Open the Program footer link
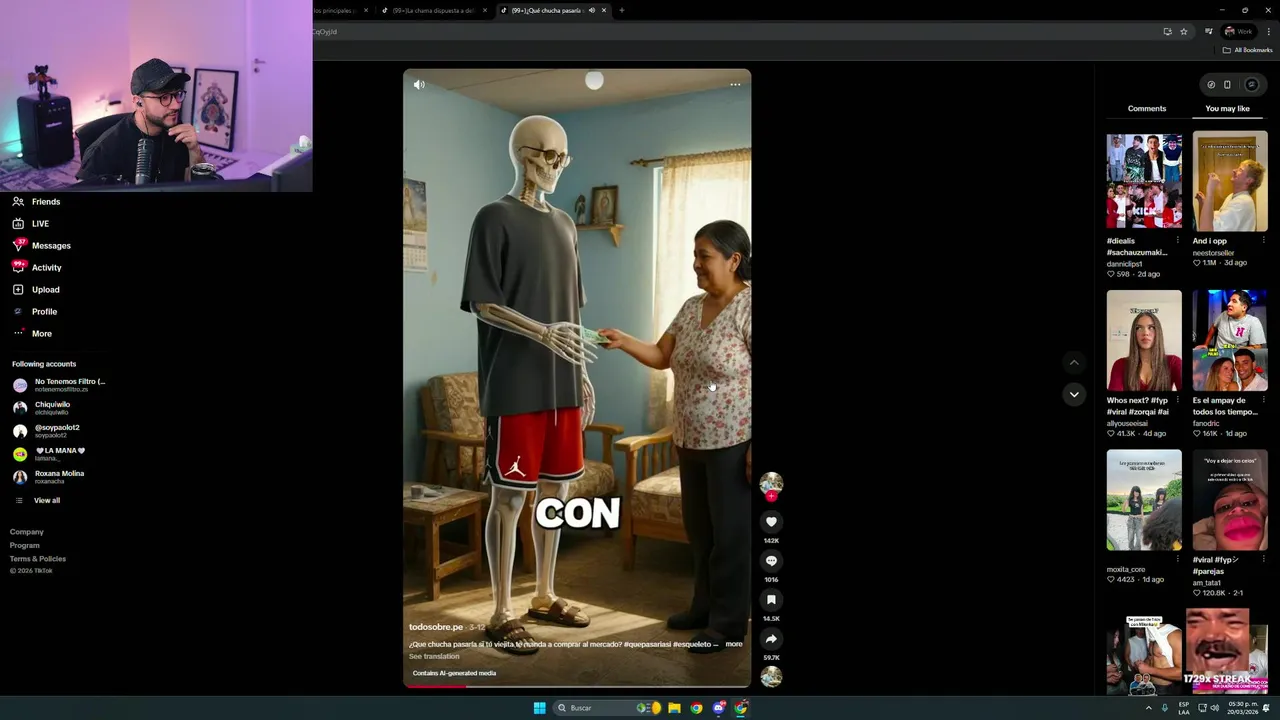Viewport: 1280px width, 720px height. [x=25, y=546]
